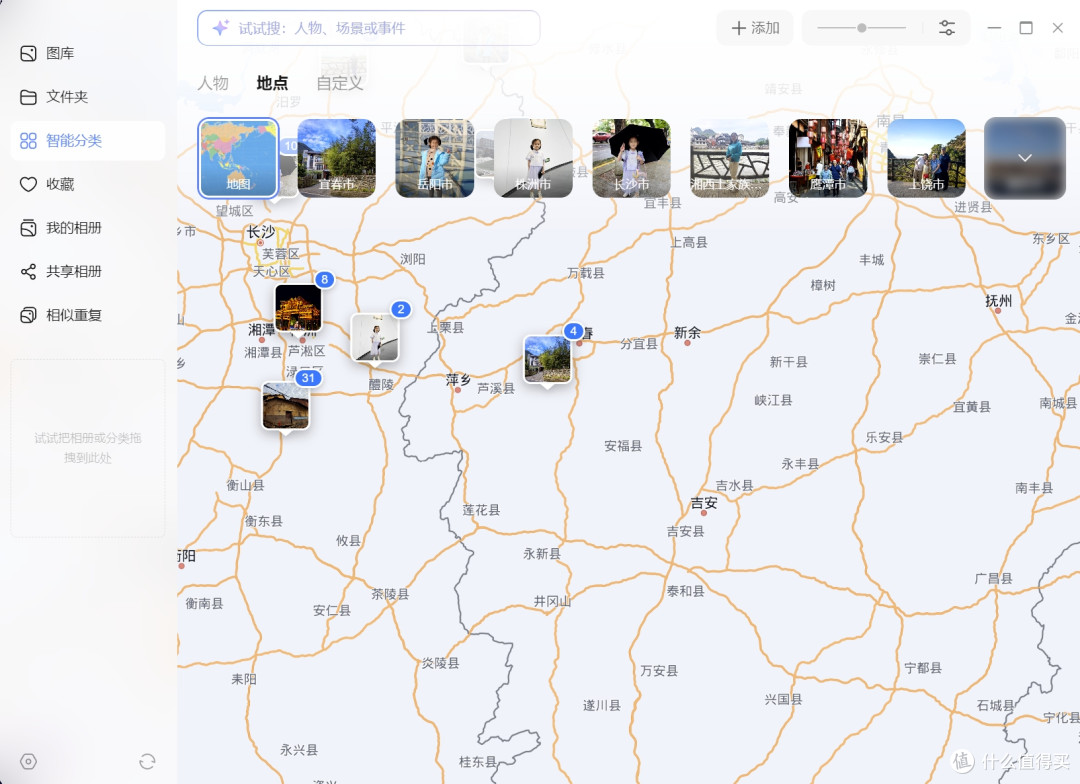Open the 长沙市 location thumbnail
The width and height of the screenshot is (1080, 784).
632,158
